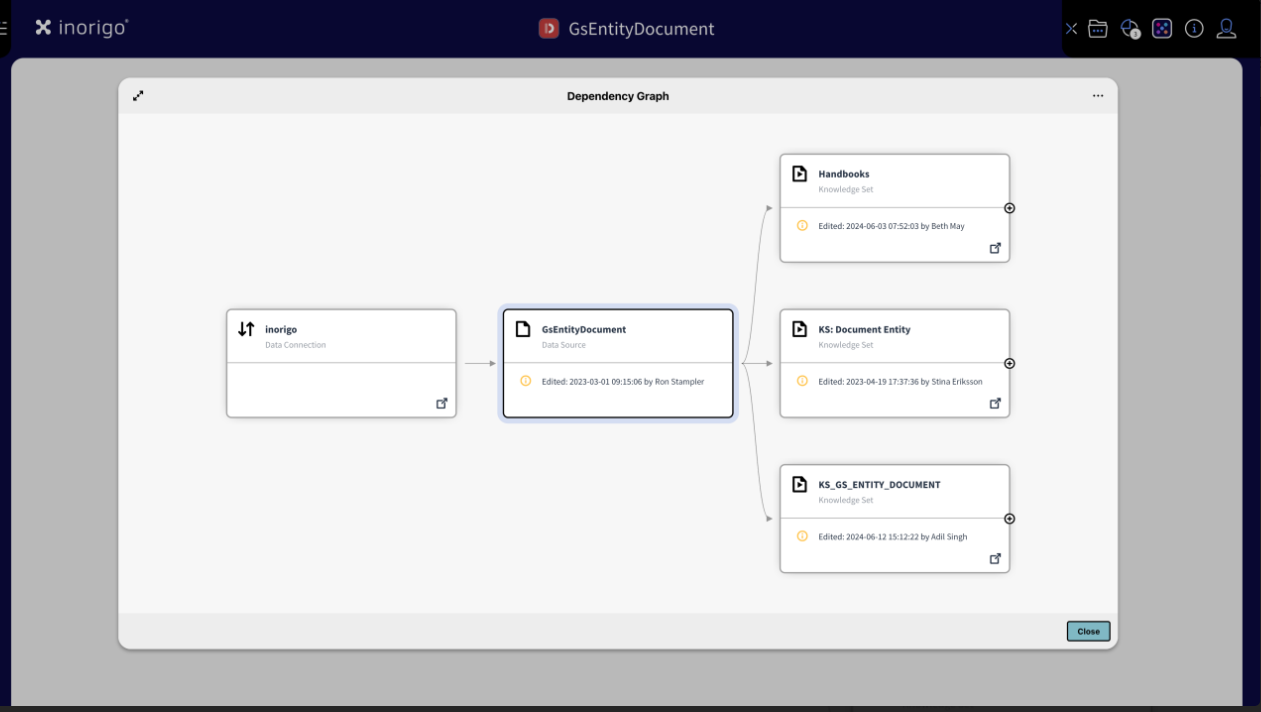Expand KS: Document Entity node with plus button
Screen dimensions: 1261x712
click(x=1009, y=363)
